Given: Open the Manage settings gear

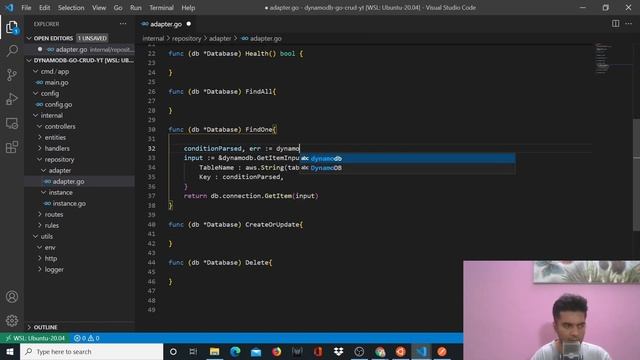Looking at the screenshot, I should point(12,320).
